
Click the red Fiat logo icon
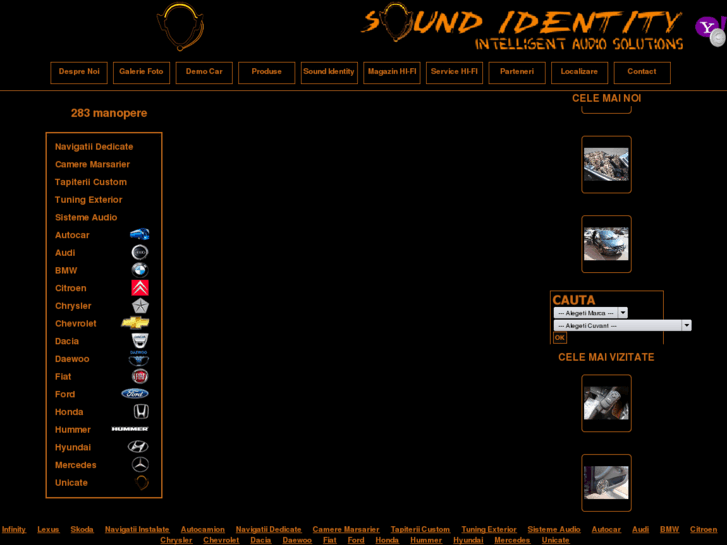pyautogui.click(x=140, y=376)
